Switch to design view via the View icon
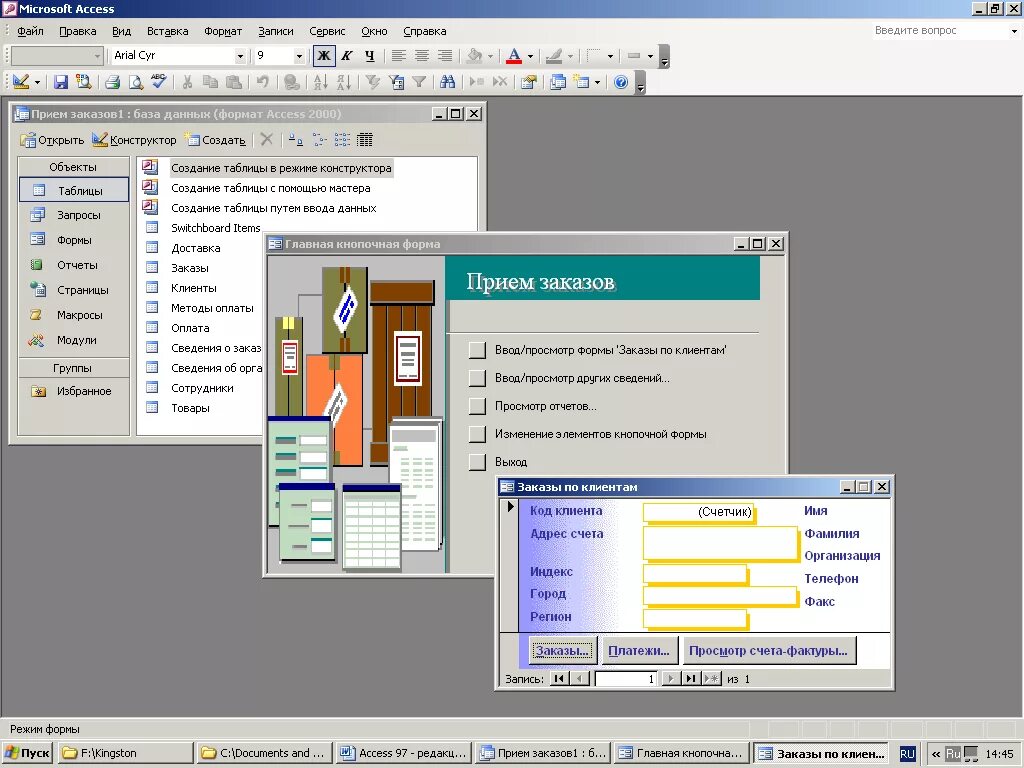Screen dimensions: 1024x768 click(x=21, y=82)
